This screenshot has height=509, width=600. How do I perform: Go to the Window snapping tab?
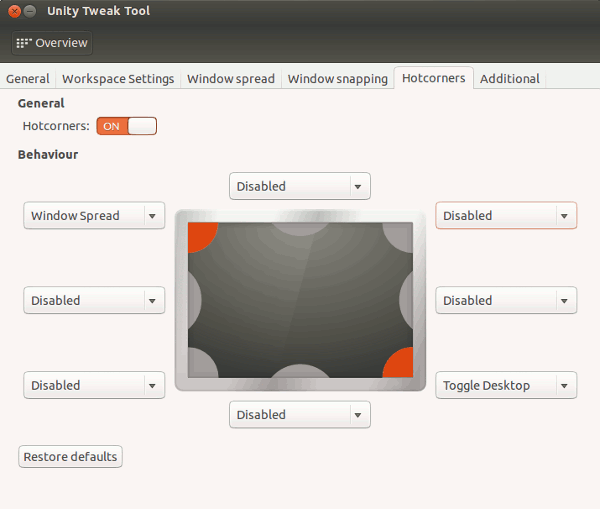(338, 78)
